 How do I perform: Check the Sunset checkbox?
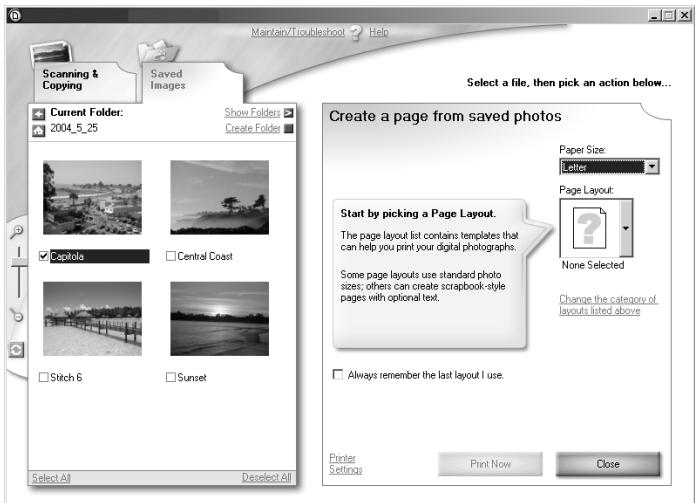click(x=171, y=377)
